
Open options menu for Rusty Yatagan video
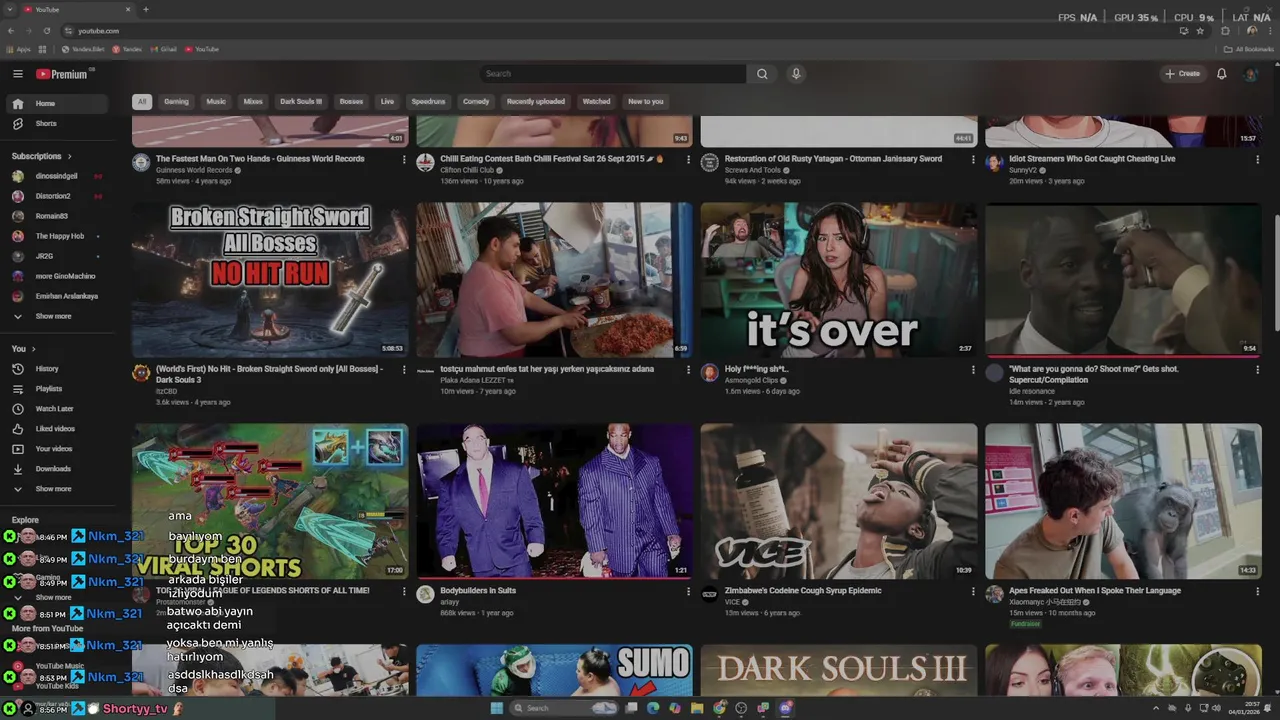tap(973, 159)
